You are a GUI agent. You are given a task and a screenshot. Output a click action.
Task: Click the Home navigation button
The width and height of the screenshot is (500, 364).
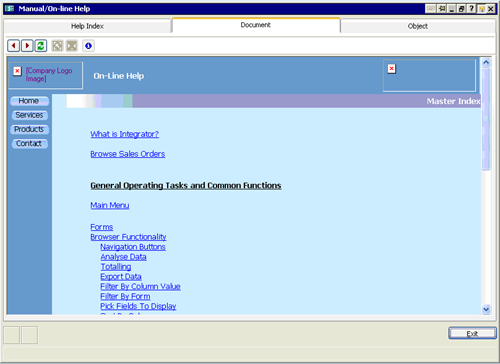(x=29, y=101)
